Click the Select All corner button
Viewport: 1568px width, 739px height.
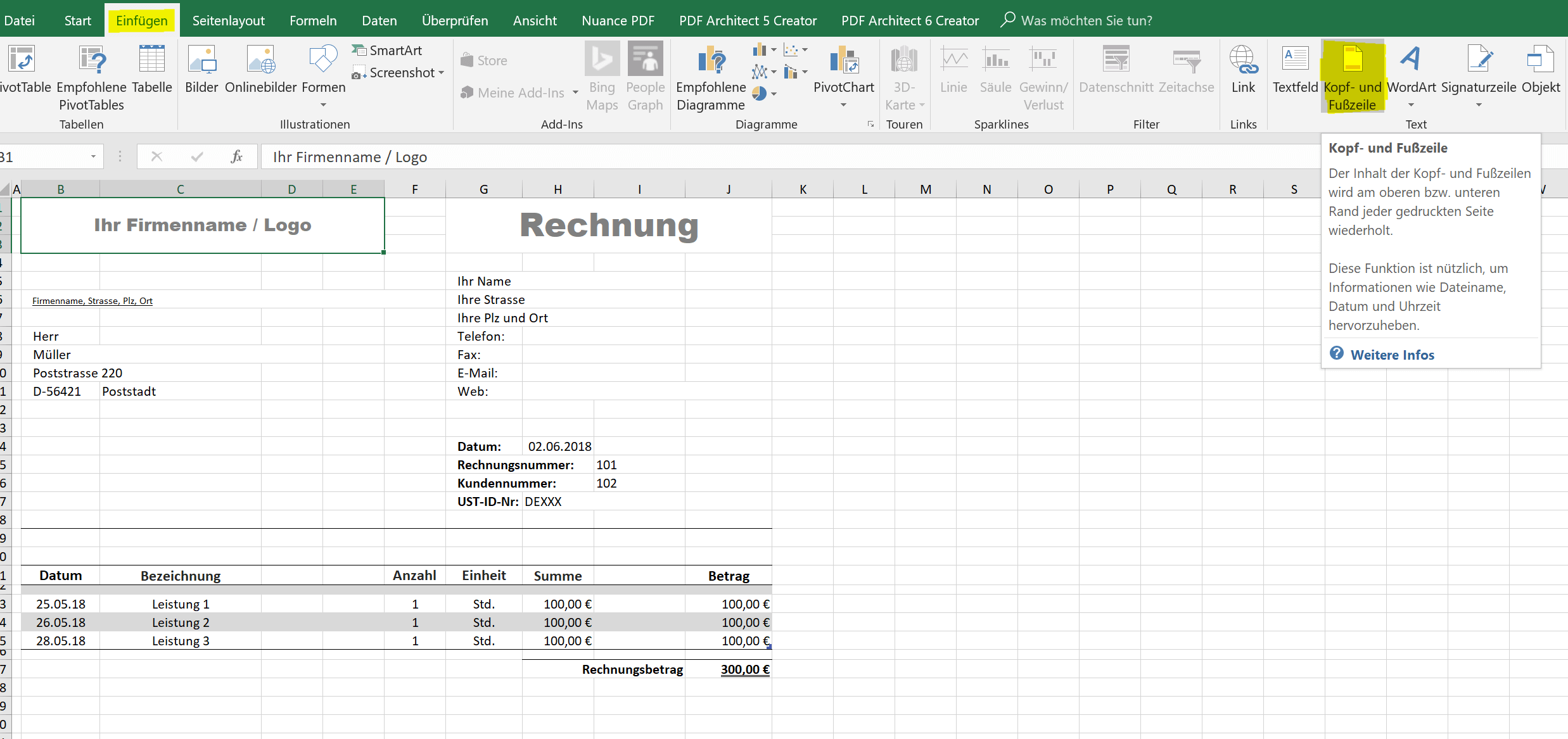point(5,189)
